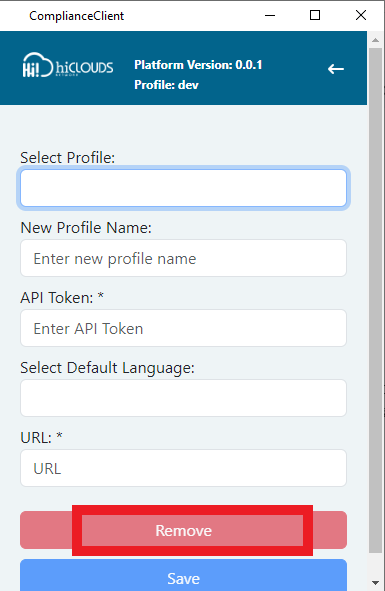
Task: Click the API Token input field
Action: tap(183, 328)
